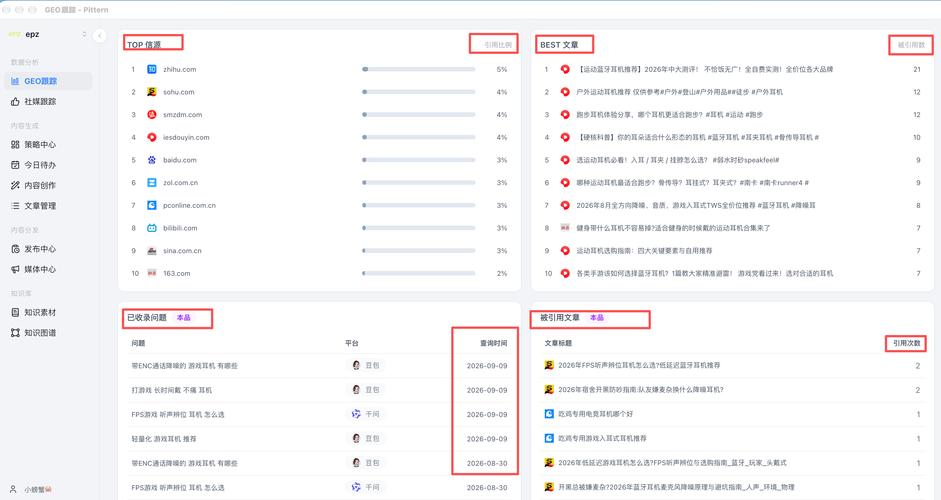941x500 pixels.
Task: Open cited article 2026年低延迟游戏耳机怎么选
Action: pos(672,463)
